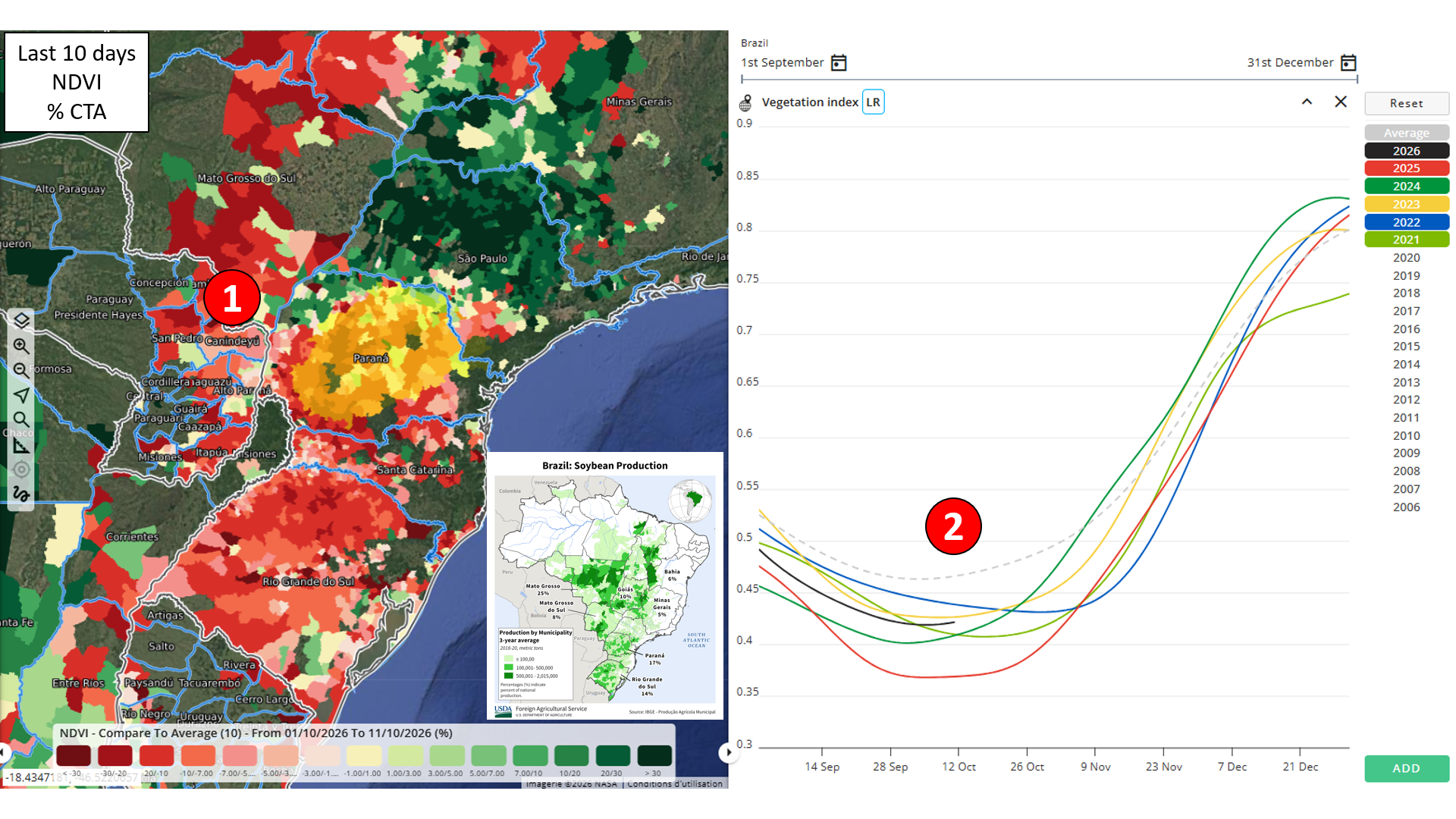Toggle the 2024 series
The height and width of the screenshot is (819, 1456).
pyautogui.click(x=1407, y=187)
